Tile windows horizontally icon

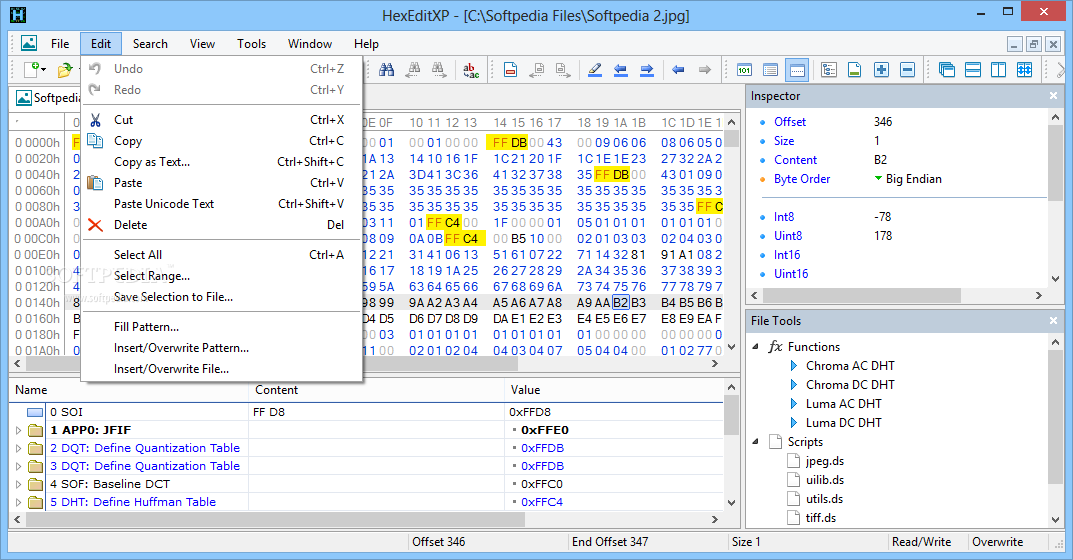[972, 70]
